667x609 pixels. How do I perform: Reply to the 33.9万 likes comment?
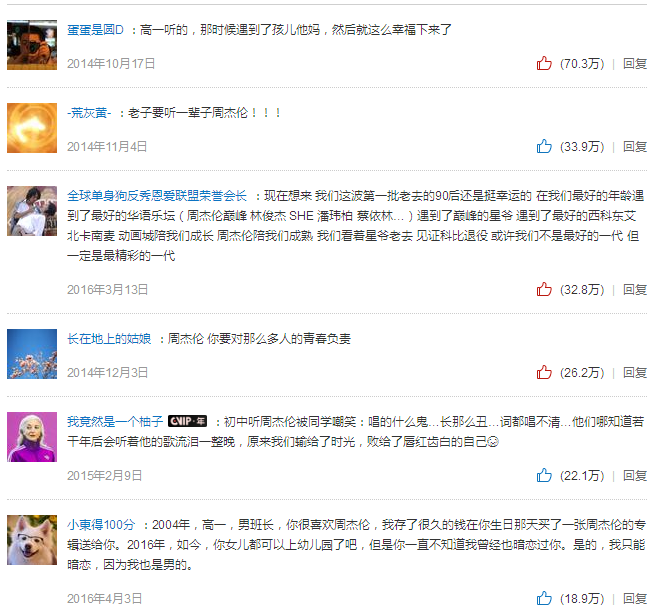(635, 147)
